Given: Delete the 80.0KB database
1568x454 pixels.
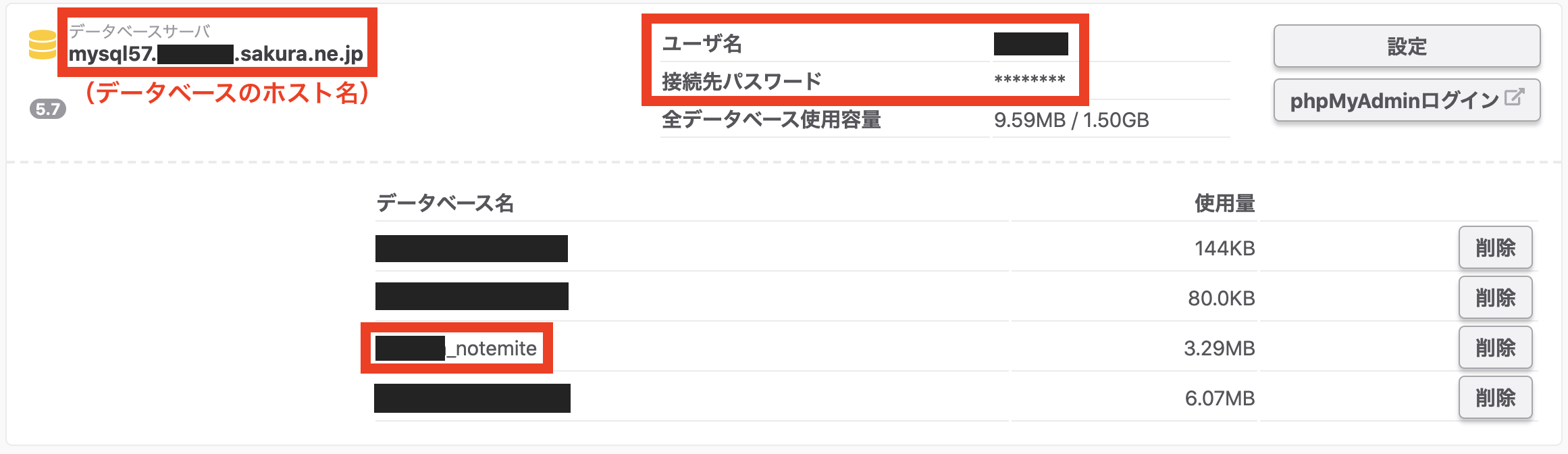Looking at the screenshot, I should click(1495, 298).
